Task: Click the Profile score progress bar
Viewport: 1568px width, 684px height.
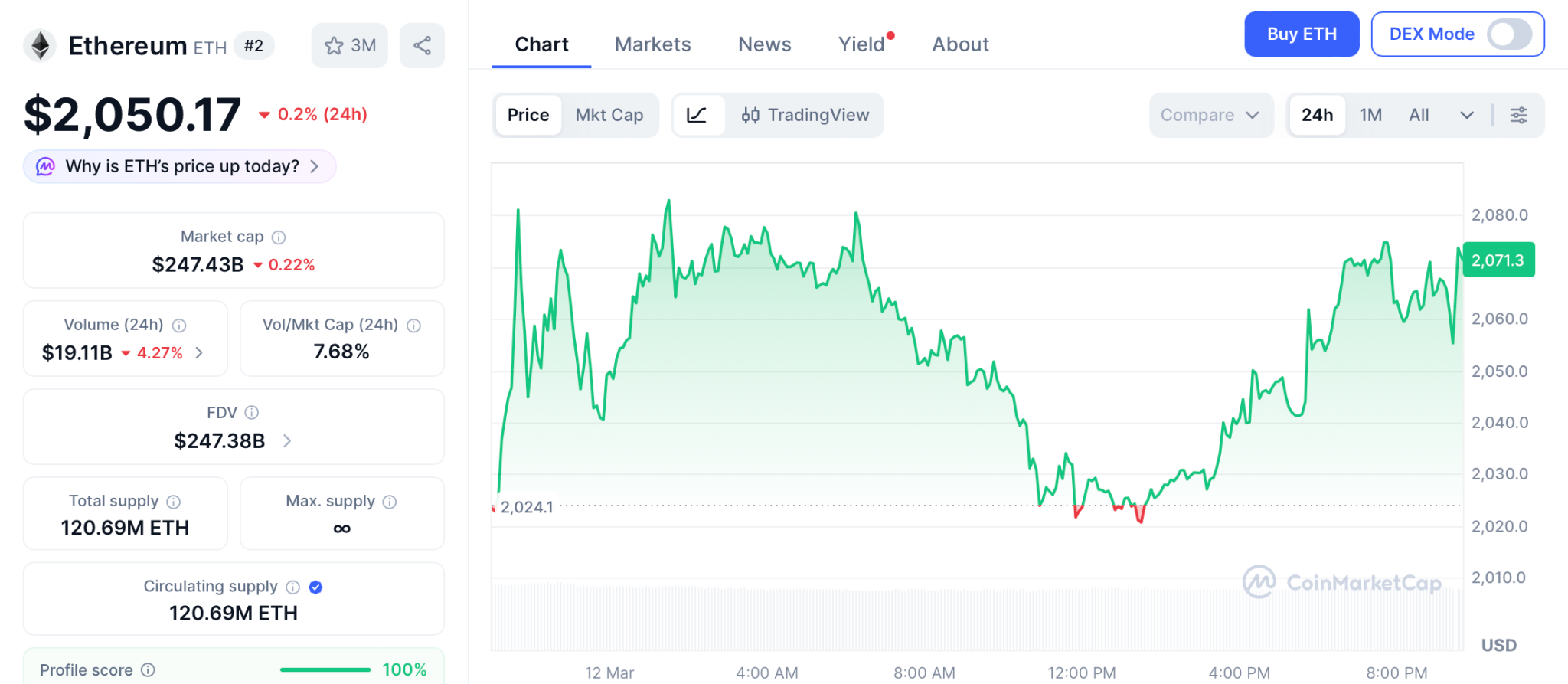Action: click(x=325, y=669)
